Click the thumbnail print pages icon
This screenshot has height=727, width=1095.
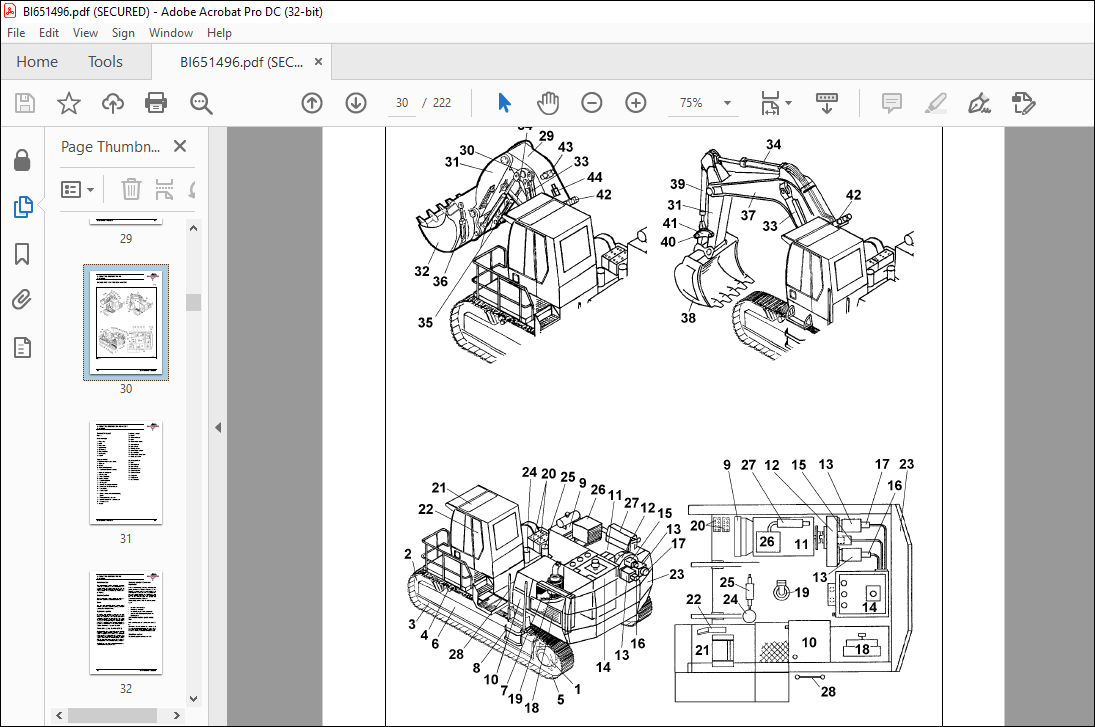(x=164, y=189)
